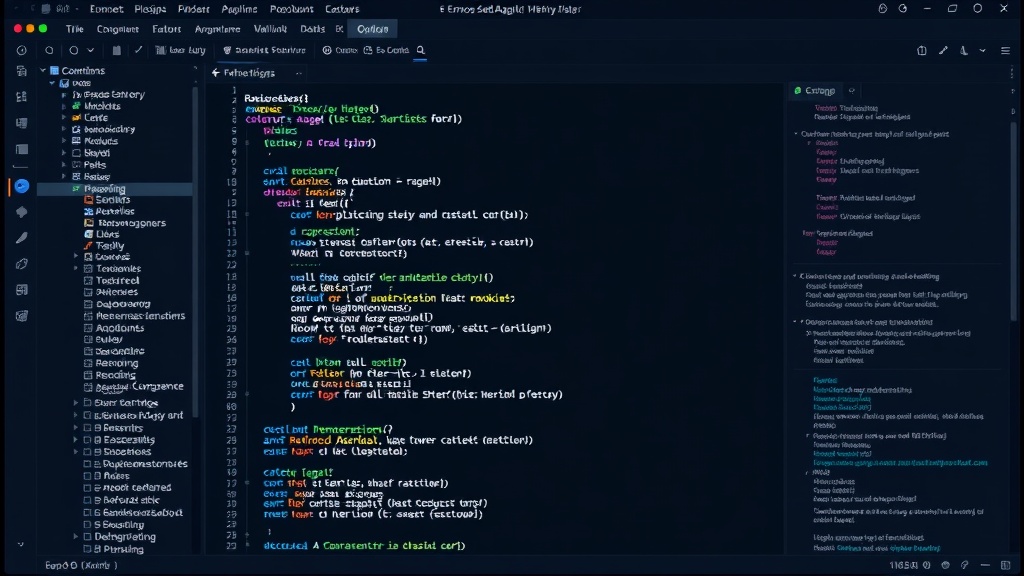Select the tag-shaped icon below blue circle
The width and height of the screenshot is (1024, 576).
tap(22, 212)
